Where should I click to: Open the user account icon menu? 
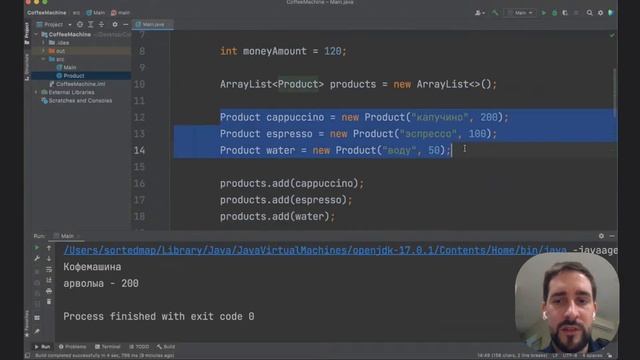click(479, 13)
